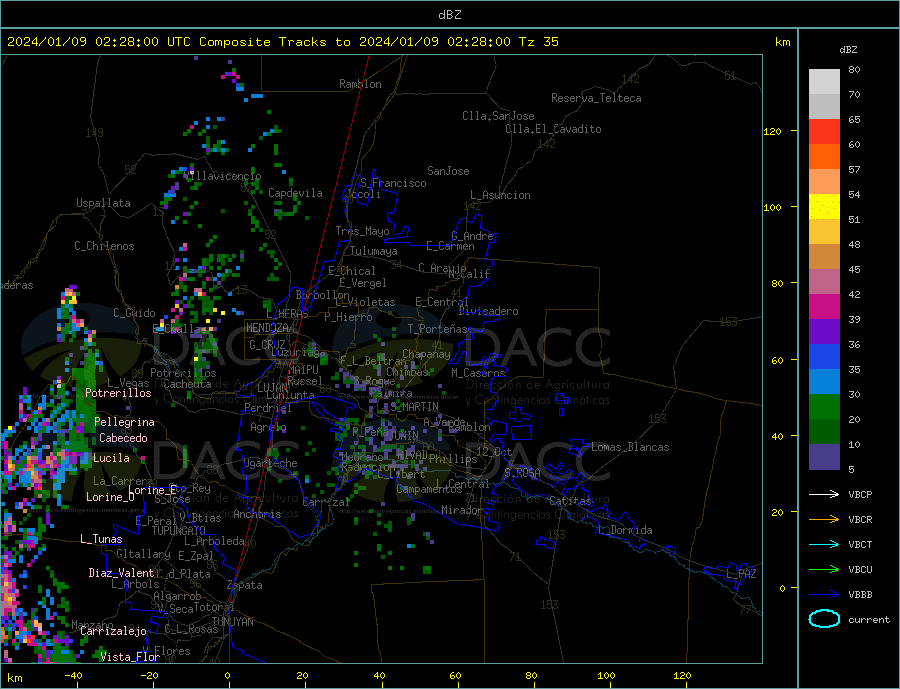The image size is (900, 689).
Task: Click the 'Vista_Flor' label on the map
Action: pos(130,657)
